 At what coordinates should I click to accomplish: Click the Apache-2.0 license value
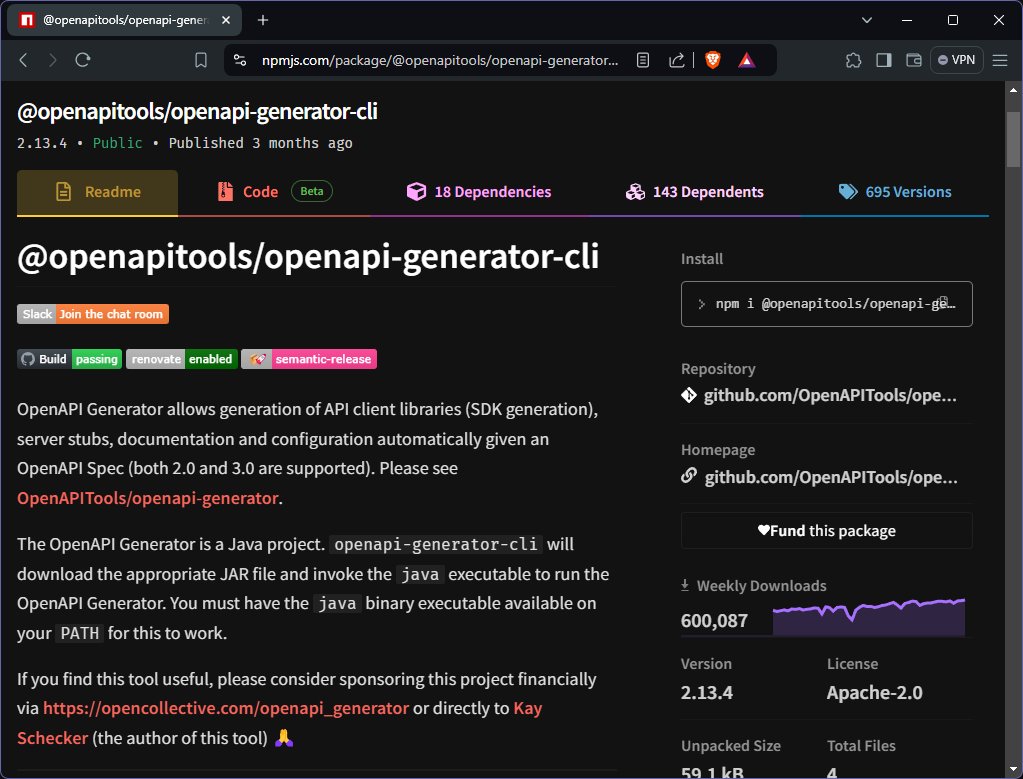click(874, 692)
